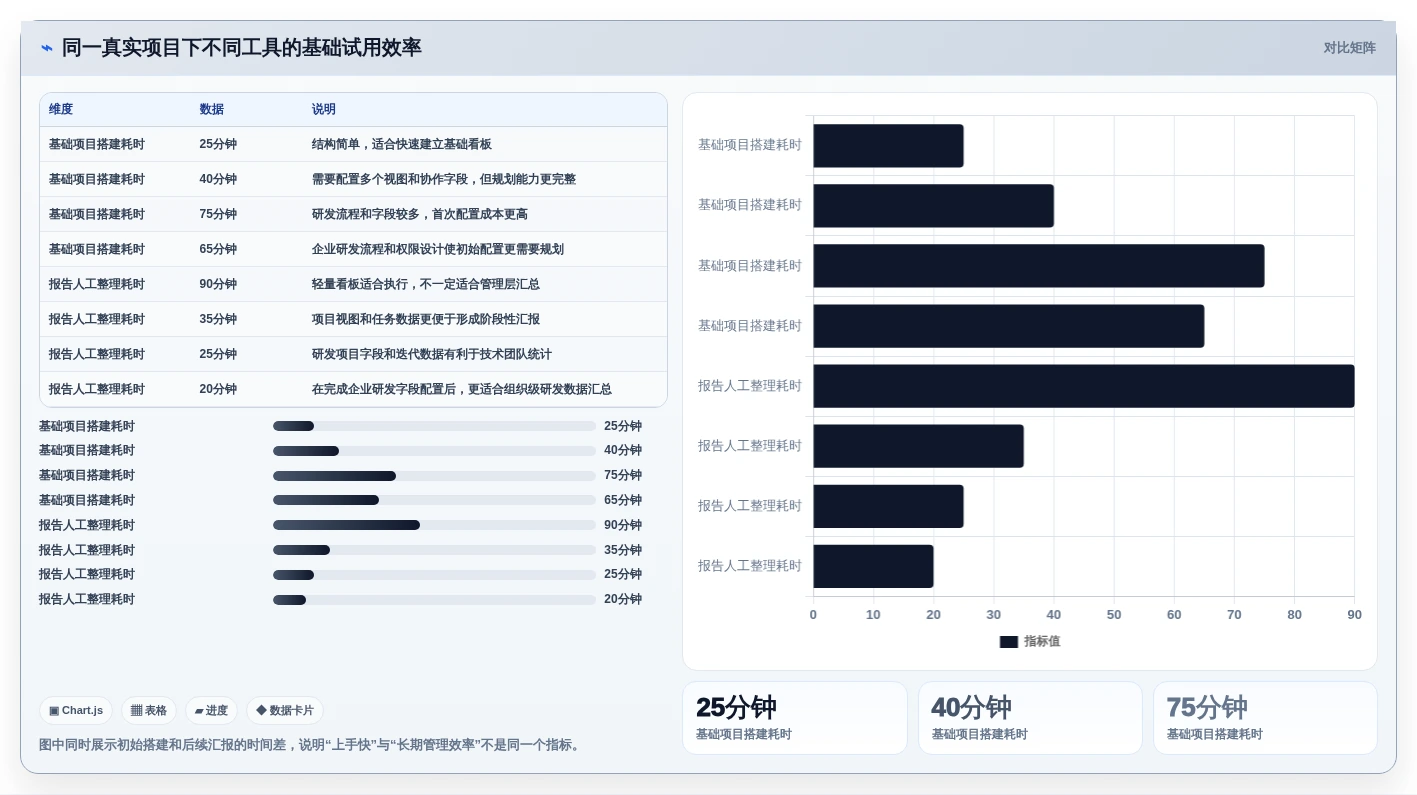
Task: Select the row 轻量看板适合执行，不一定适合管理层汇总
Action: point(353,284)
